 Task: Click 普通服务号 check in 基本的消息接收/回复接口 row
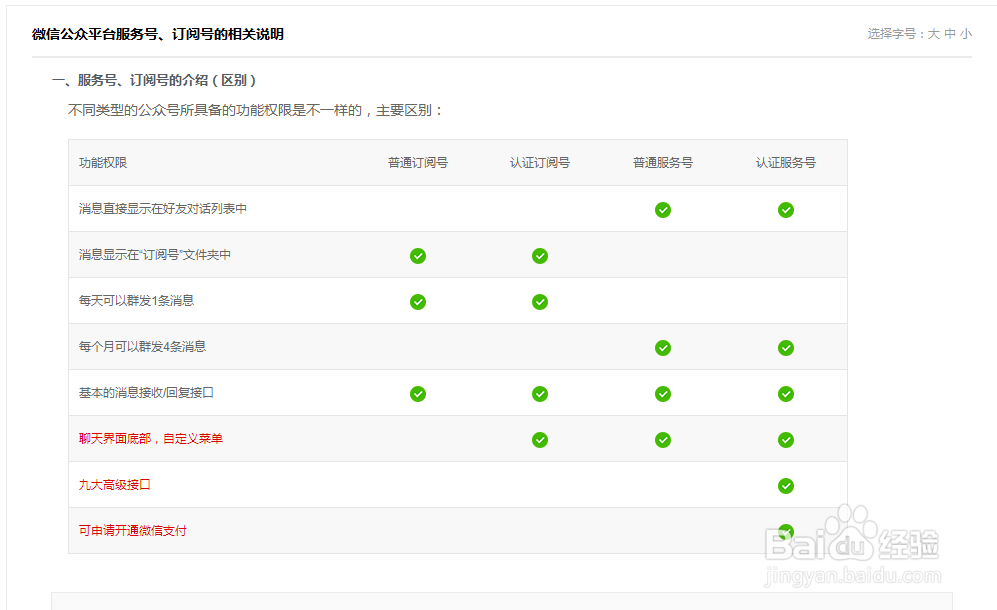[663, 394]
